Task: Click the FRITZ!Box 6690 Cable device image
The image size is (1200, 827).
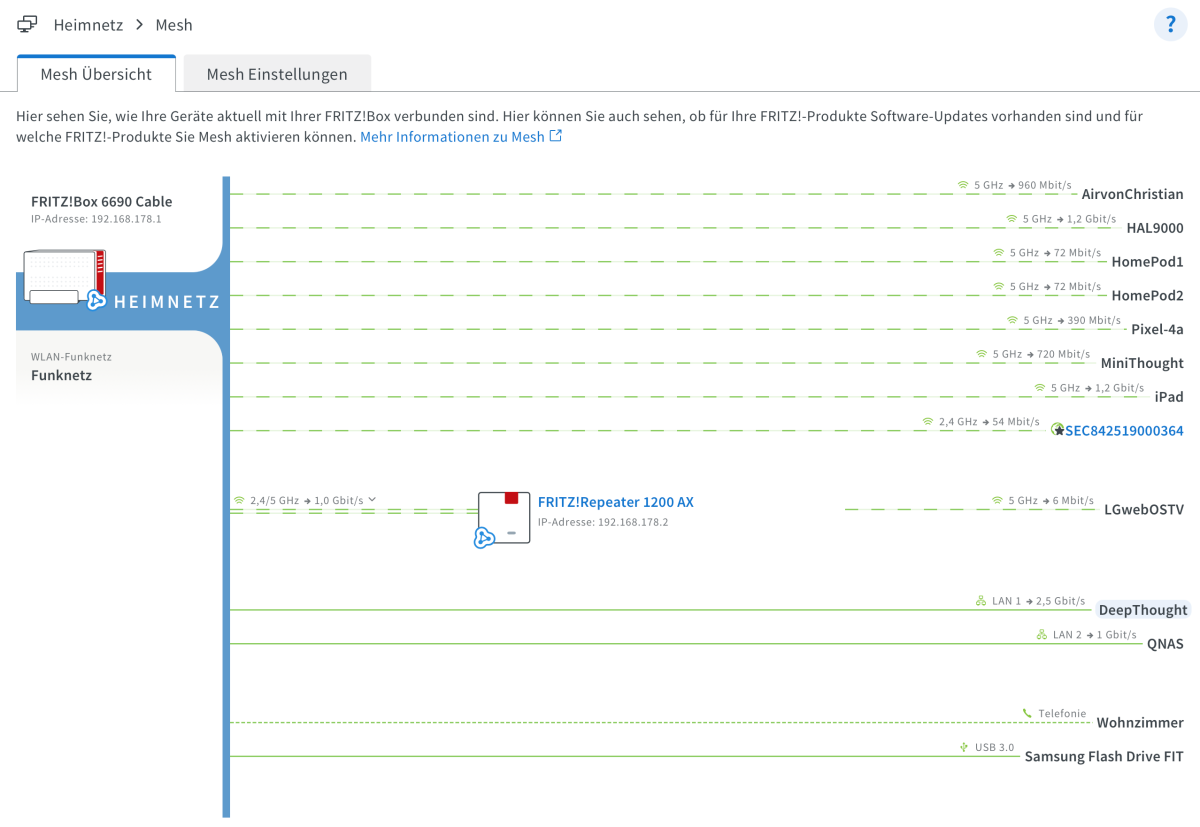Action: click(x=64, y=279)
